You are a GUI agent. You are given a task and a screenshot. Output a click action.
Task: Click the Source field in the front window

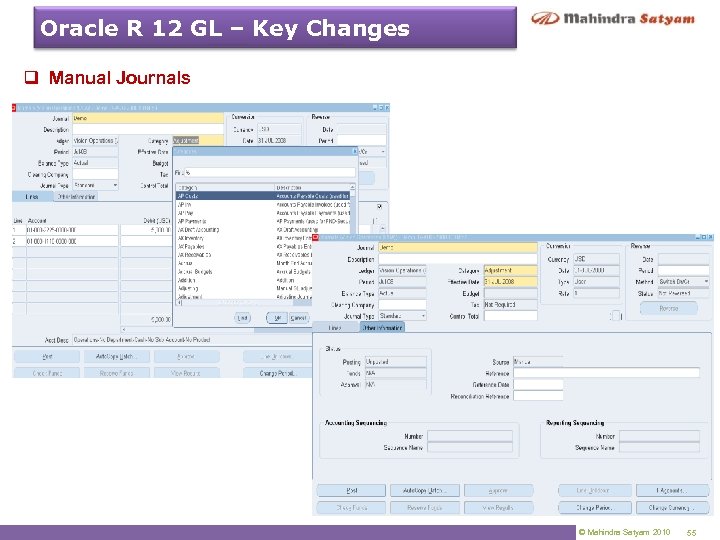(x=538, y=362)
